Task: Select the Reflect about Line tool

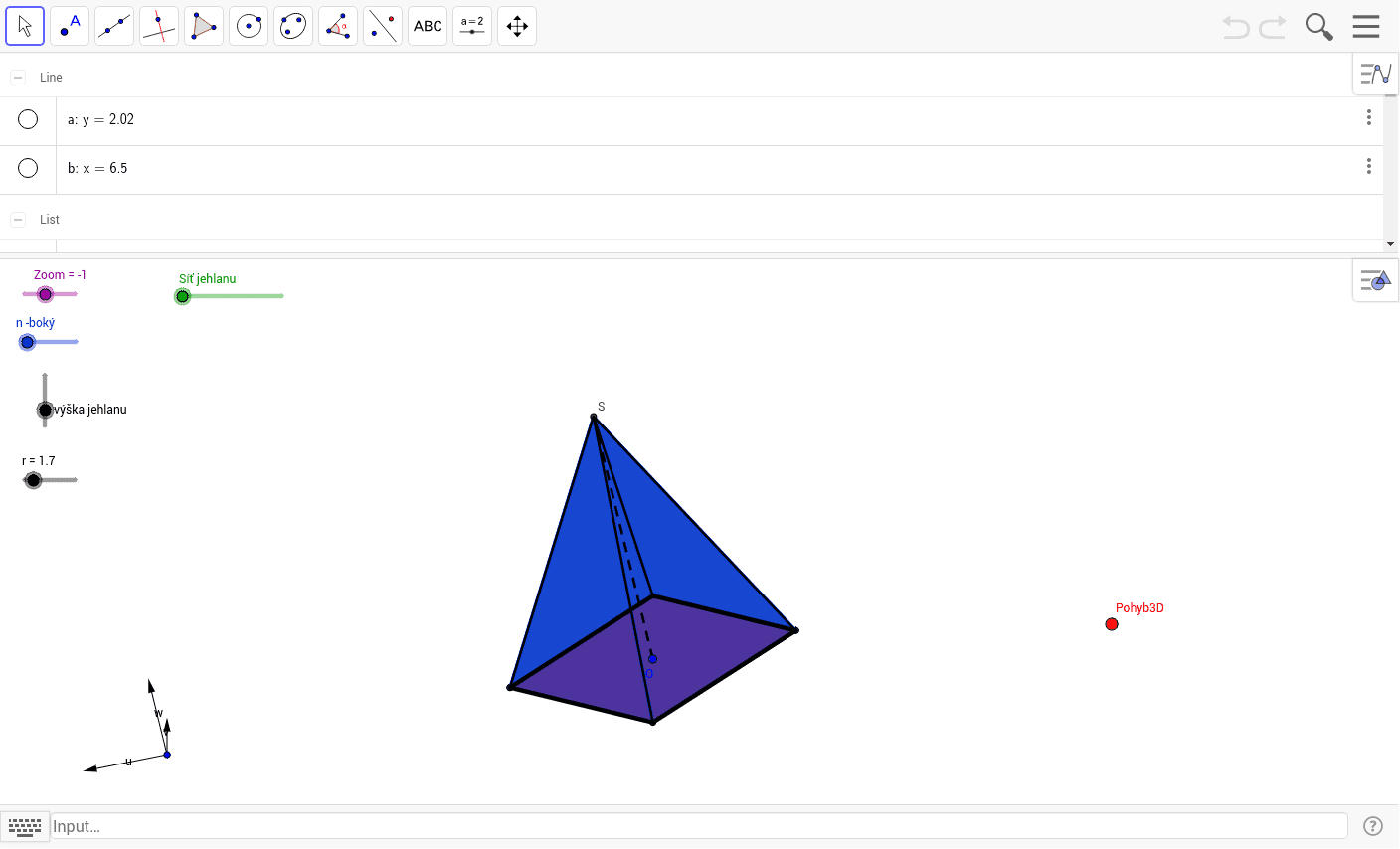Action: (x=383, y=26)
